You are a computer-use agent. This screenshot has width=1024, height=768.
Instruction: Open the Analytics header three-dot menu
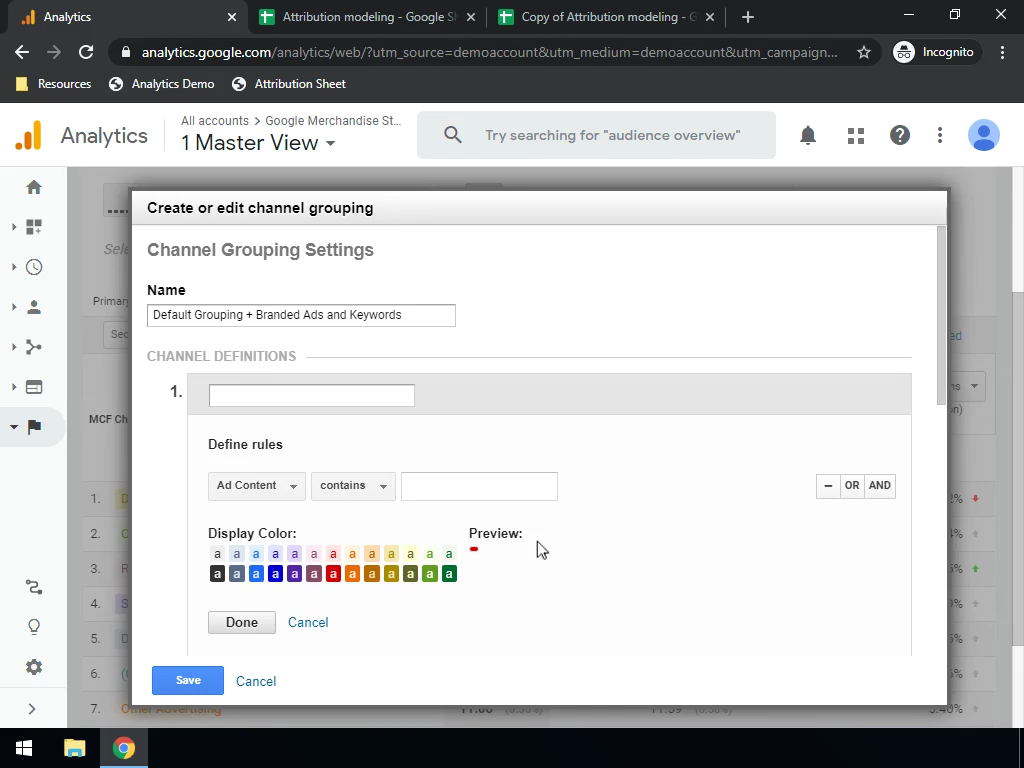940,135
